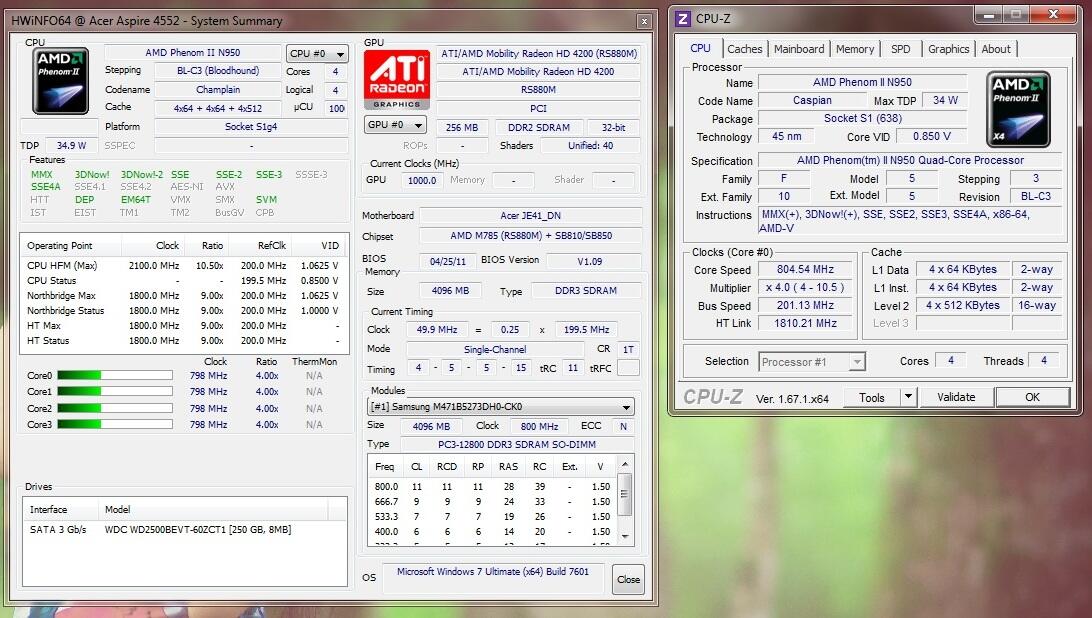This screenshot has height=618, width=1092.
Task: Click the Stepping BL-C3 (Bloodhound) field
Action: (218, 71)
